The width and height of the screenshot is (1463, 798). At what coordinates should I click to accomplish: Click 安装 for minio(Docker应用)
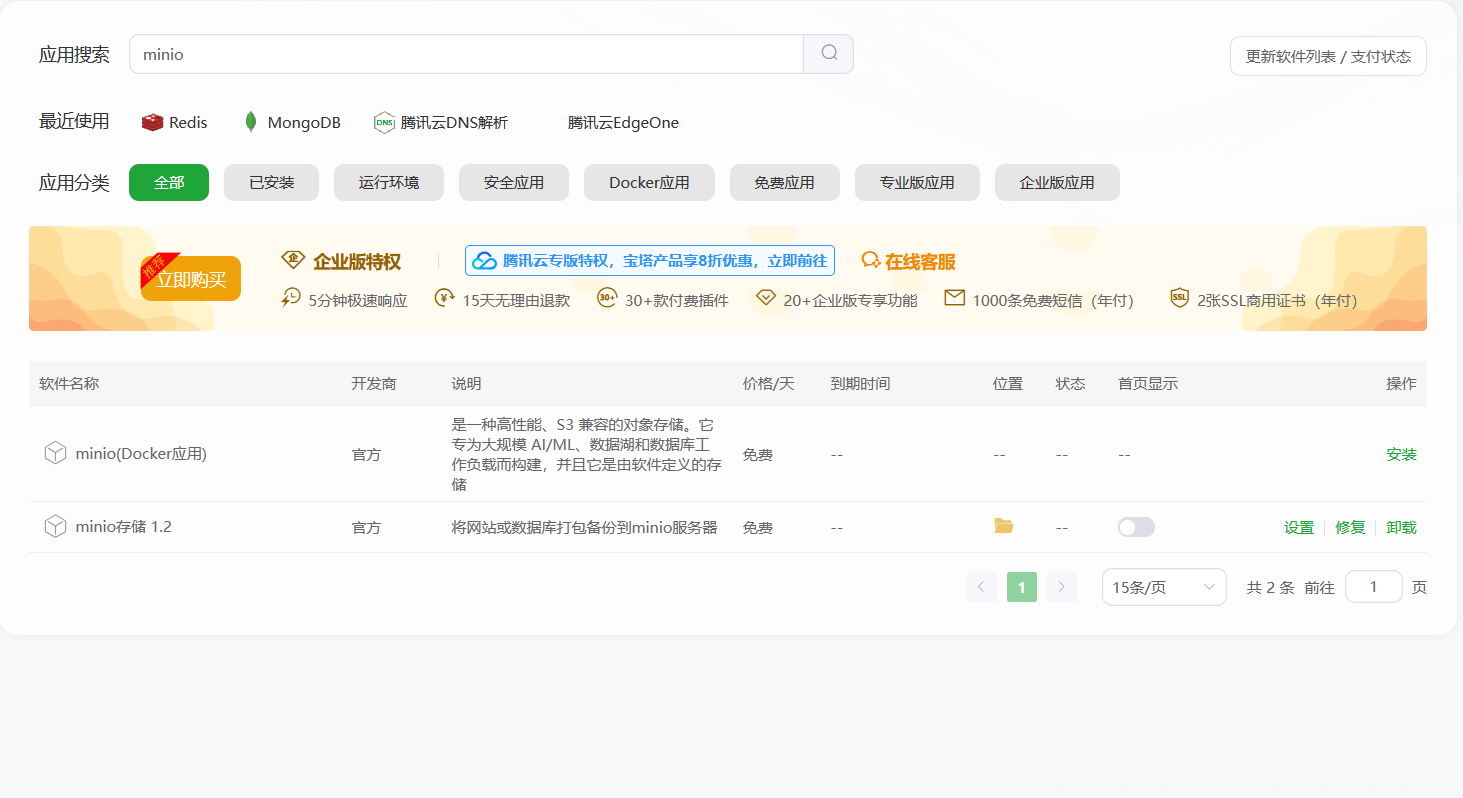pyautogui.click(x=1401, y=454)
